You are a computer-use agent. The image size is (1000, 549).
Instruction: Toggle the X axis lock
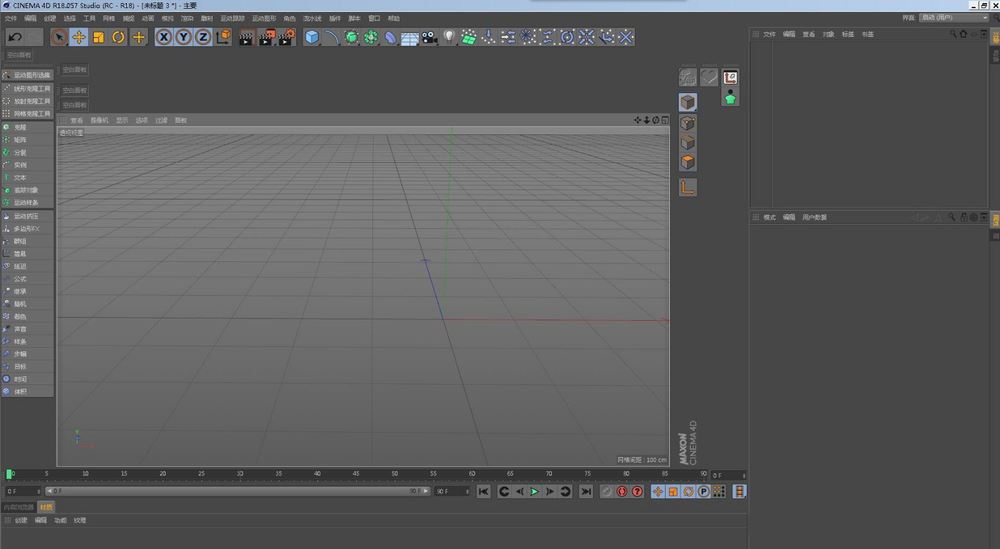click(164, 37)
